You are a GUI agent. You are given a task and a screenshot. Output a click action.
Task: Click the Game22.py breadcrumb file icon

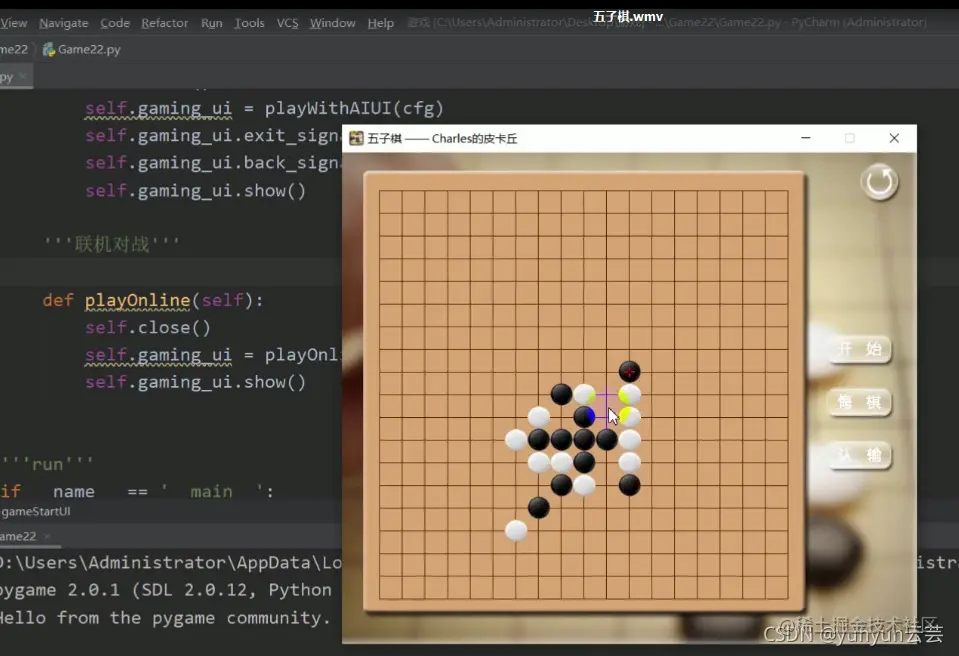(x=49, y=50)
